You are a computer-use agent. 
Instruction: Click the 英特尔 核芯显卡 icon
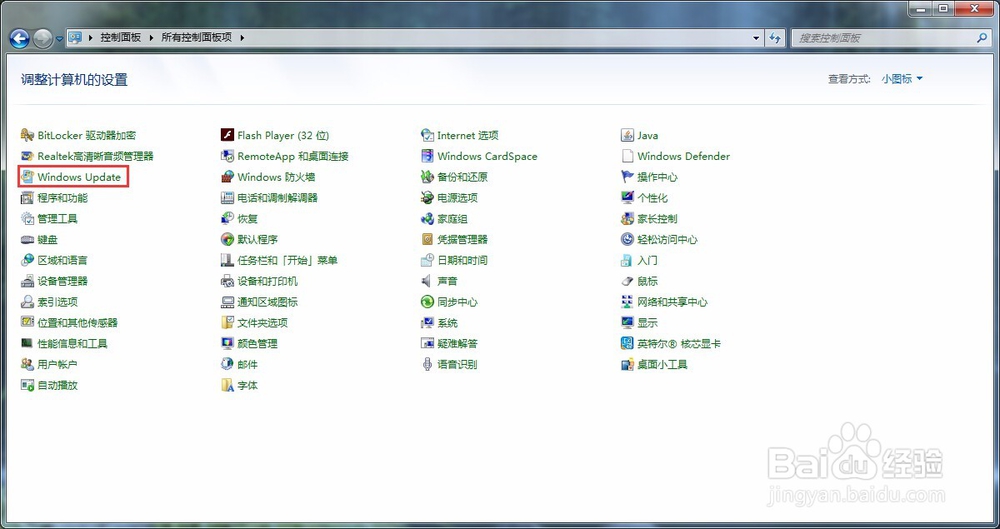(x=627, y=343)
